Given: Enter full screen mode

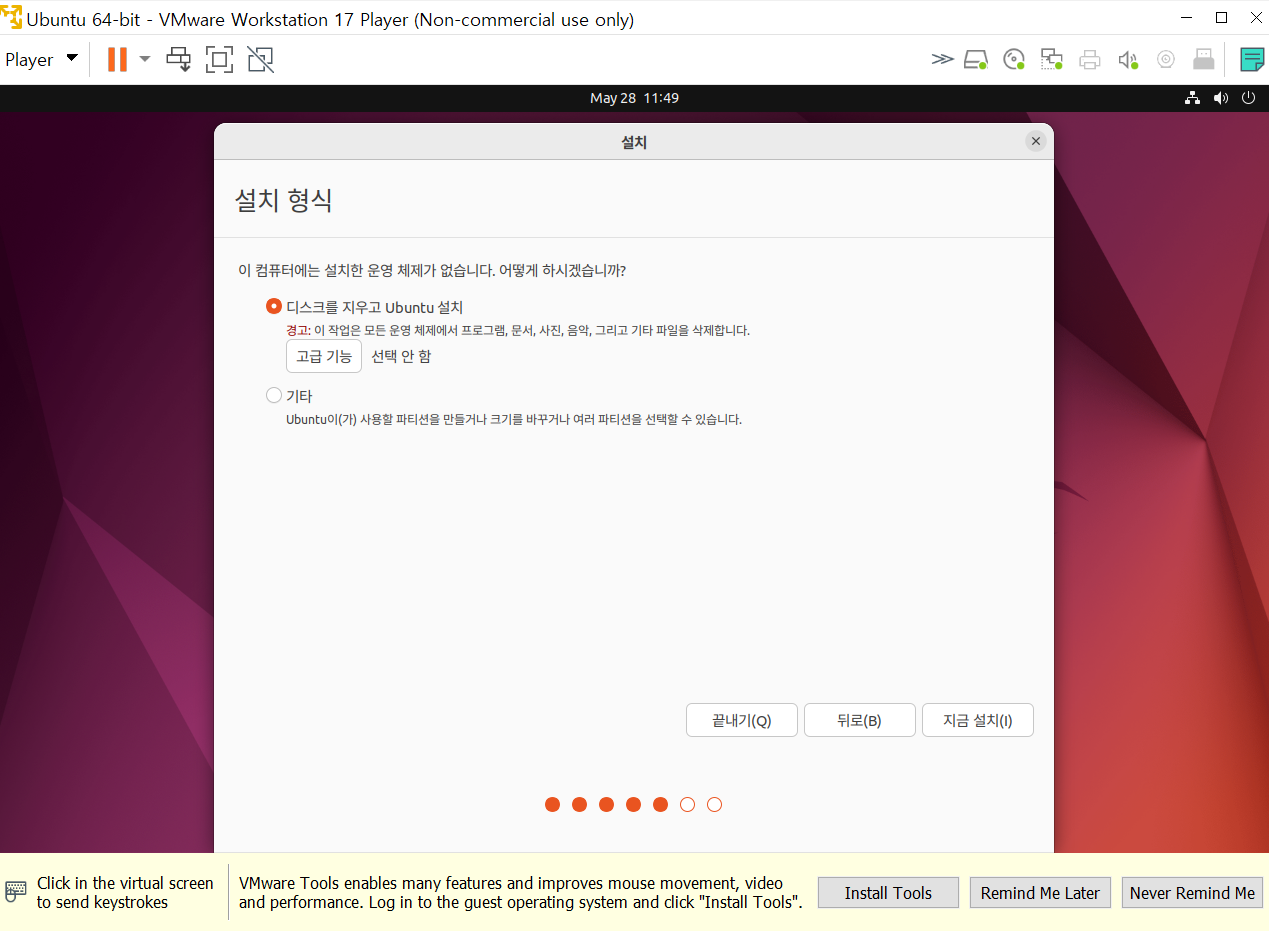Looking at the screenshot, I should click(x=219, y=59).
